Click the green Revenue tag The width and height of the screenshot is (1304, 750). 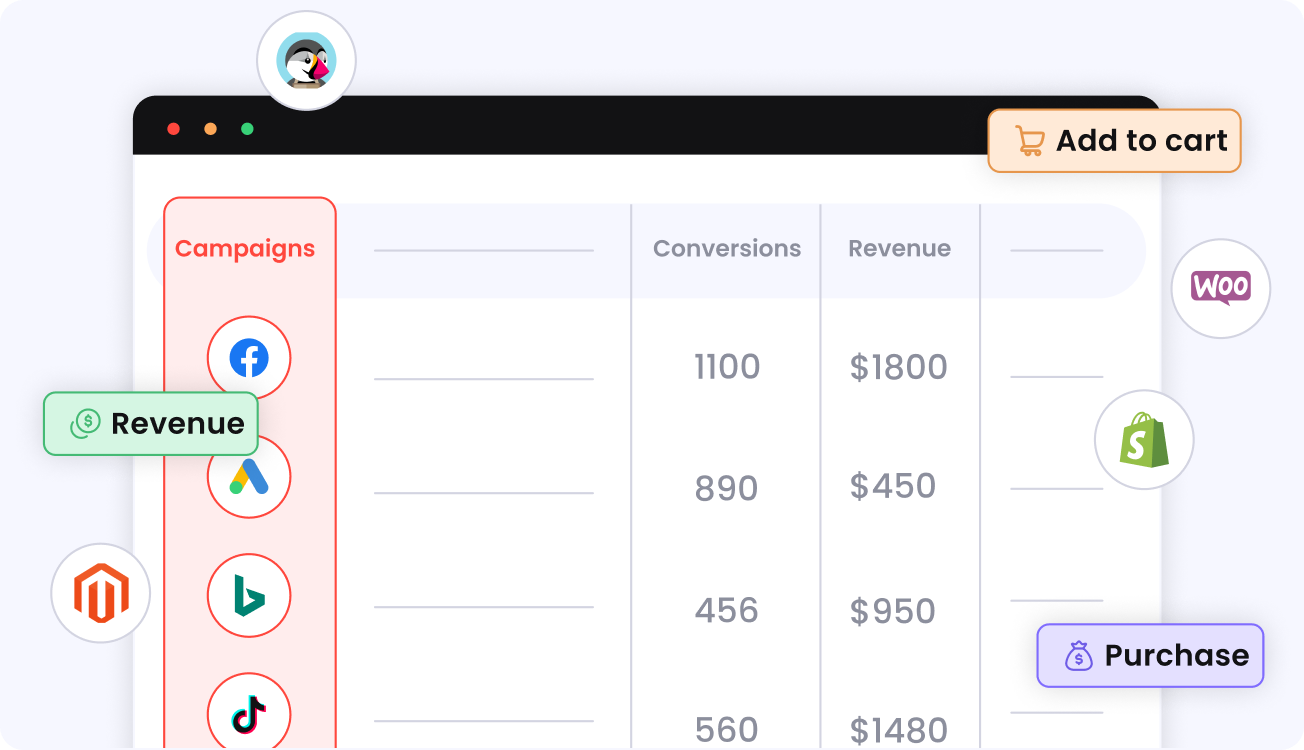151,424
